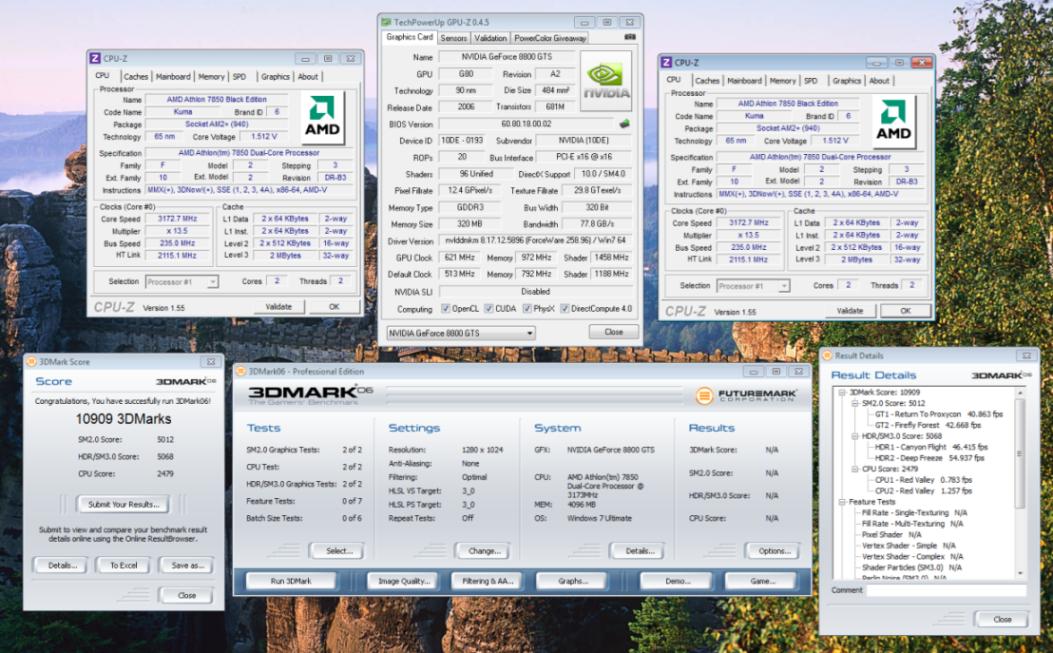The width and height of the screenshot is (1053, 653).
Task: Collapse the CPU Score: 2479 node
Action: coord(855,469)
